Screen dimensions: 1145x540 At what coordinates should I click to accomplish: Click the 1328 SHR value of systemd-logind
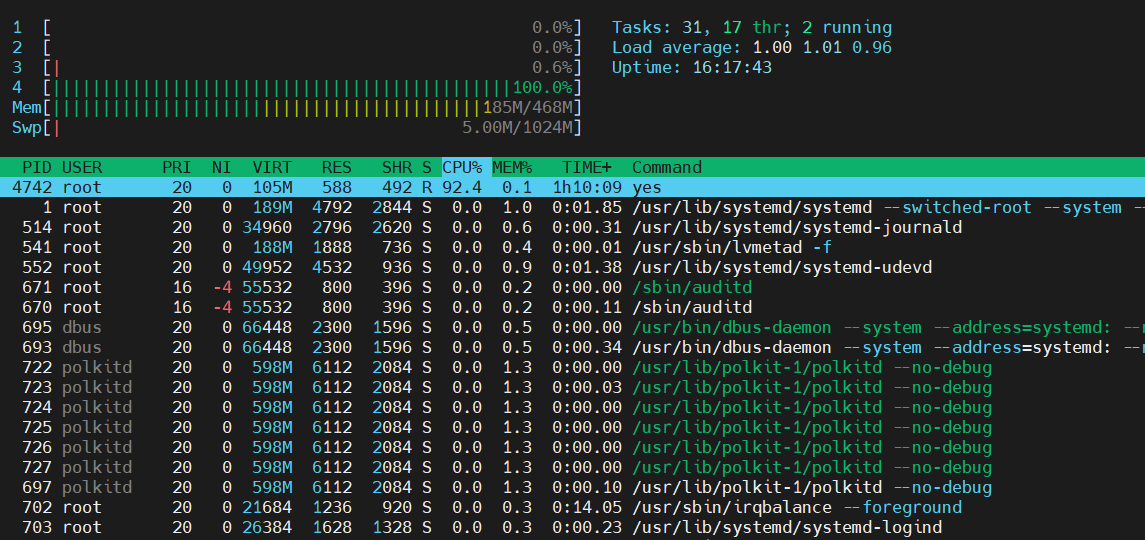(x=392, y=527)
